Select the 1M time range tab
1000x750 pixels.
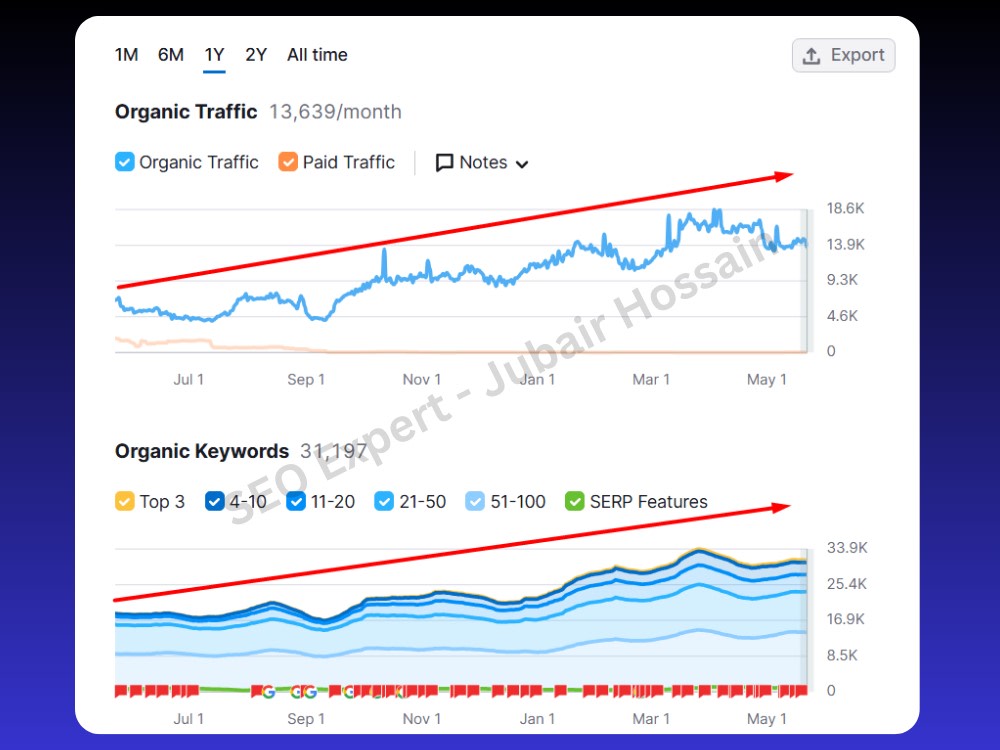[126, 55]
